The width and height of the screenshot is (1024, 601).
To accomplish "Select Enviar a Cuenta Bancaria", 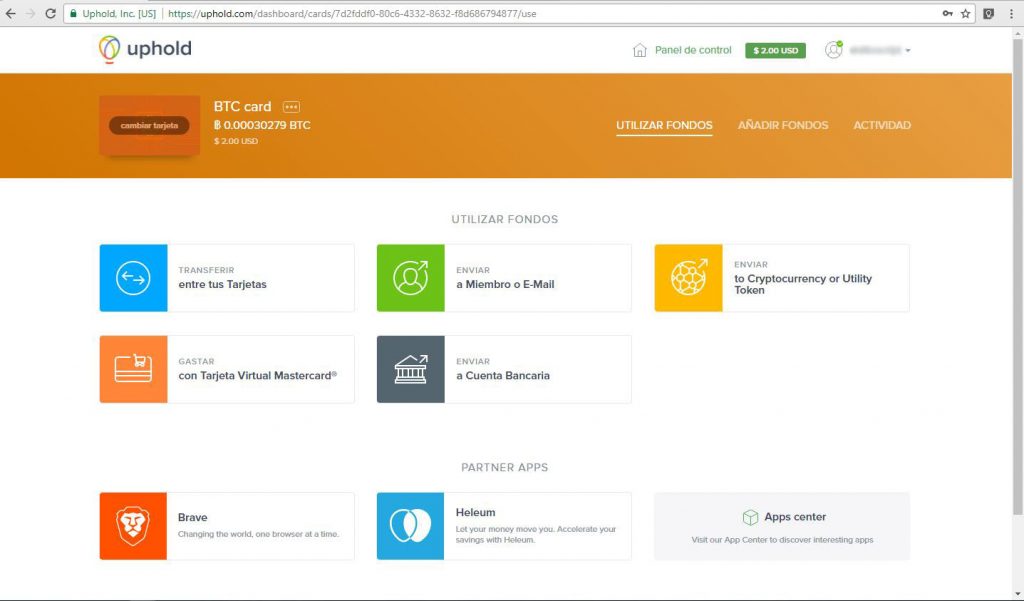I will pyautogui.click(x=503, y=369).
